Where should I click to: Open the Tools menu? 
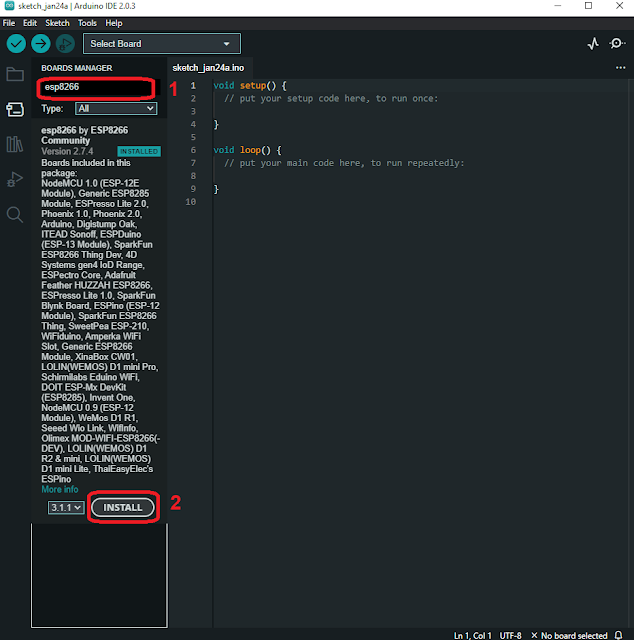click(x=87, y=23)
